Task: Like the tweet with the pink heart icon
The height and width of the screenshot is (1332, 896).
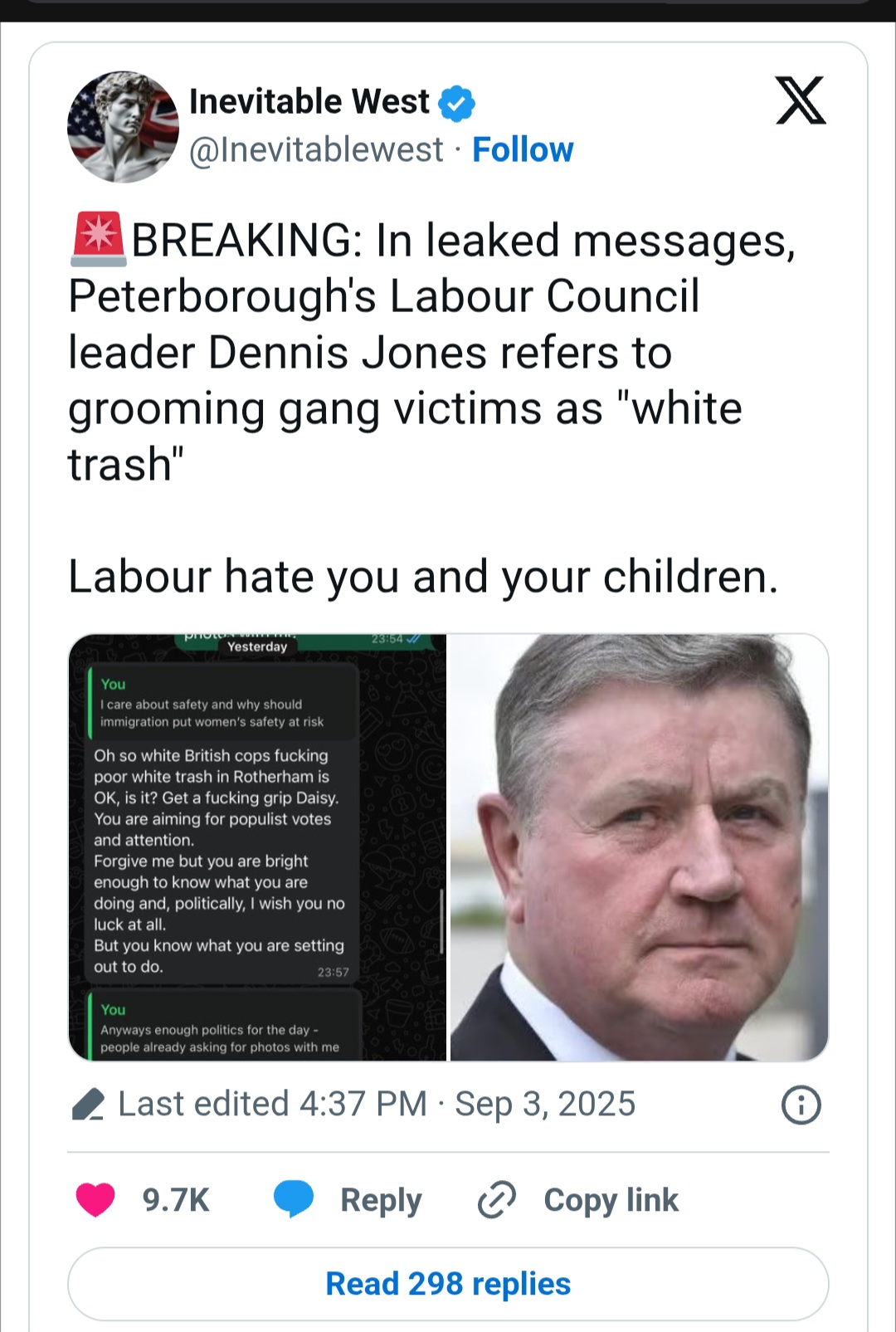Action: pos(95,1200)
